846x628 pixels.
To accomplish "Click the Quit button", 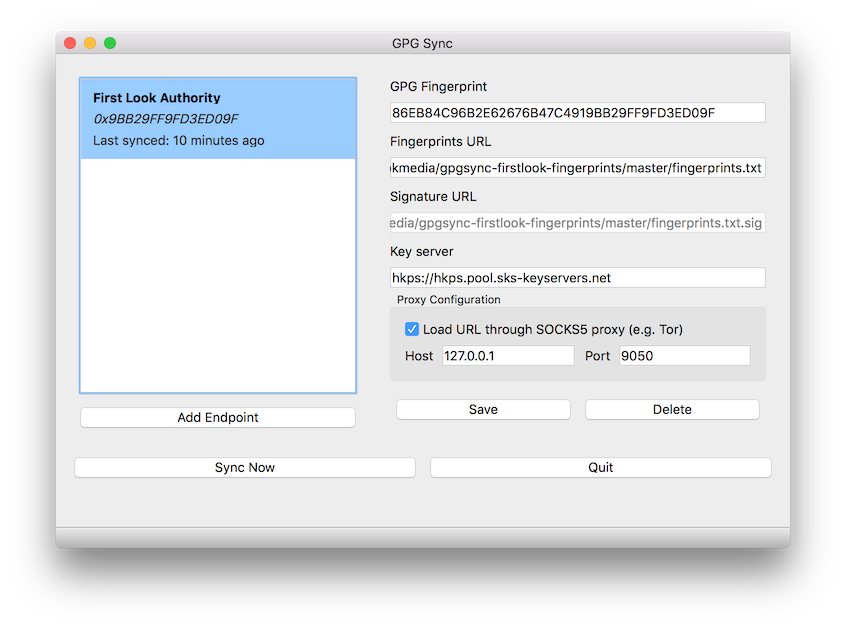I will 601,468.
